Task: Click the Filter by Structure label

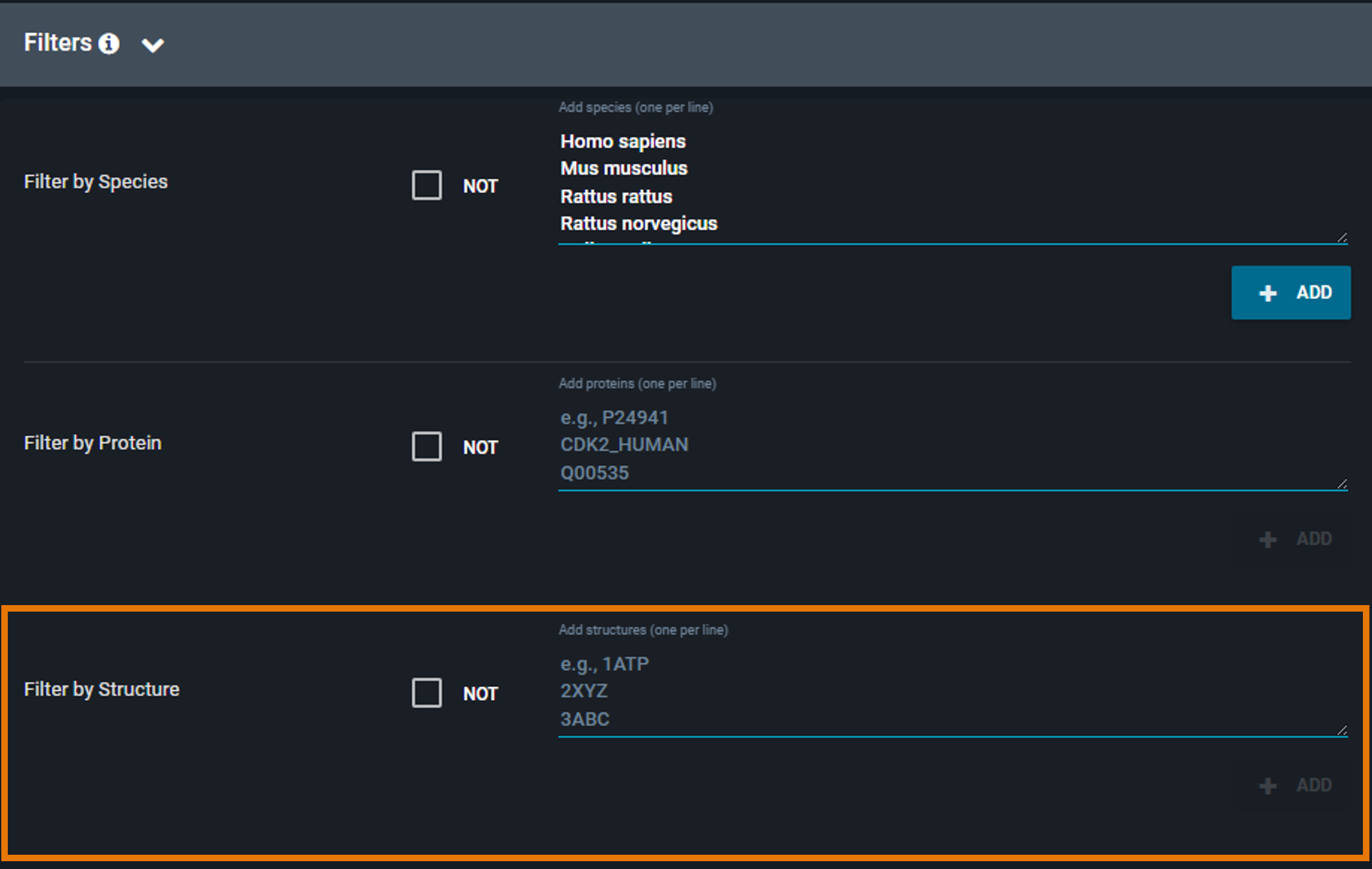Action: [102, 689]
